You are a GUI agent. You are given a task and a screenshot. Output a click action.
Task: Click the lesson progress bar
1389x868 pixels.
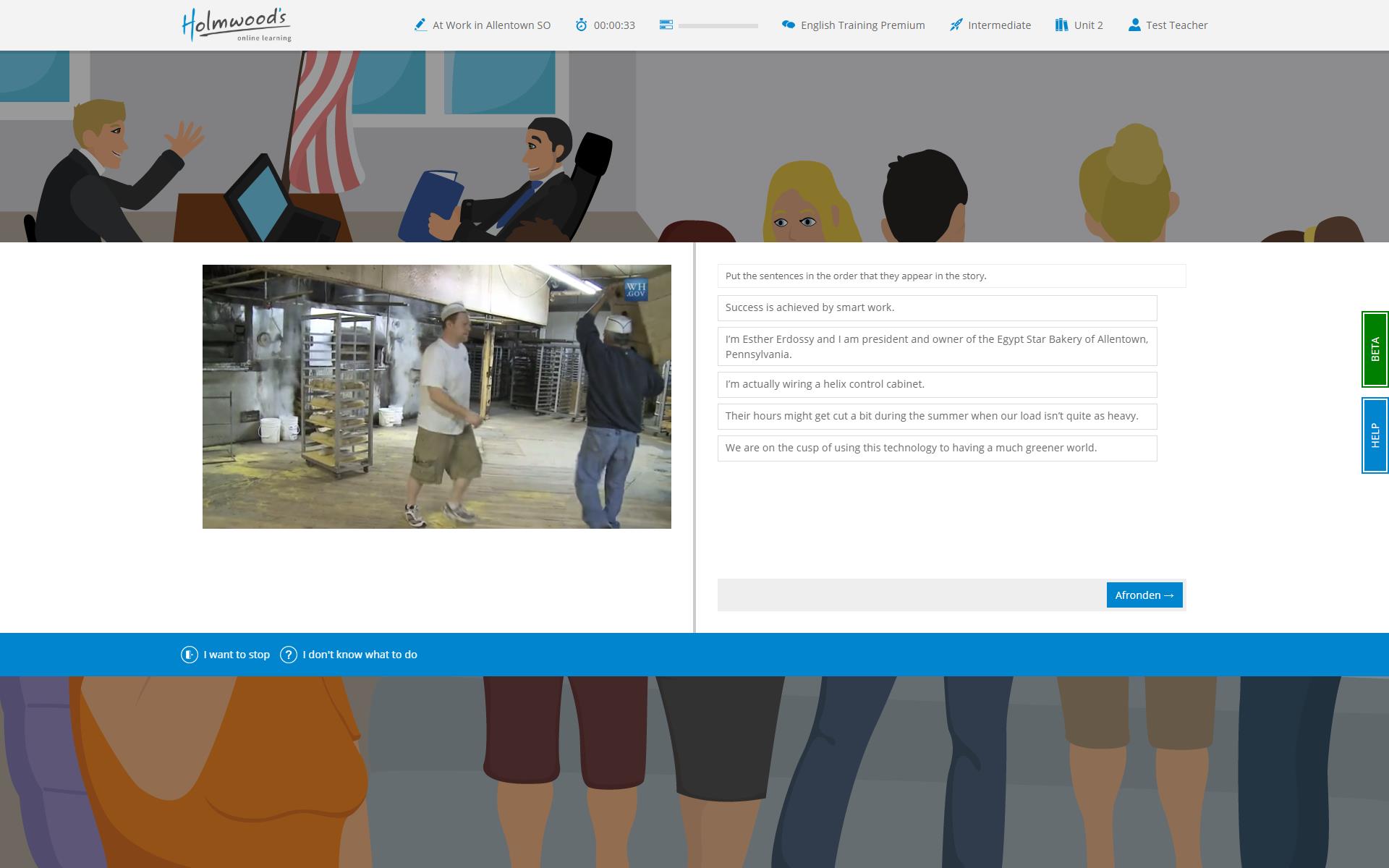click(718, 25)
